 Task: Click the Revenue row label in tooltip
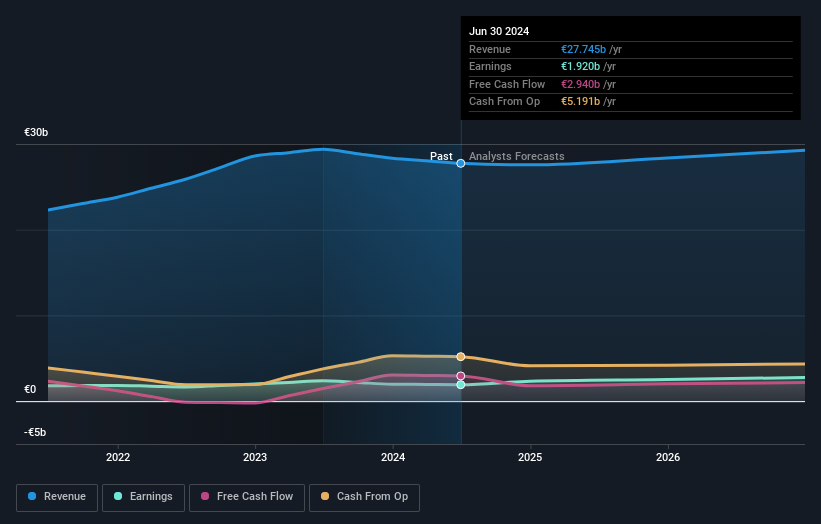(490, 49)
